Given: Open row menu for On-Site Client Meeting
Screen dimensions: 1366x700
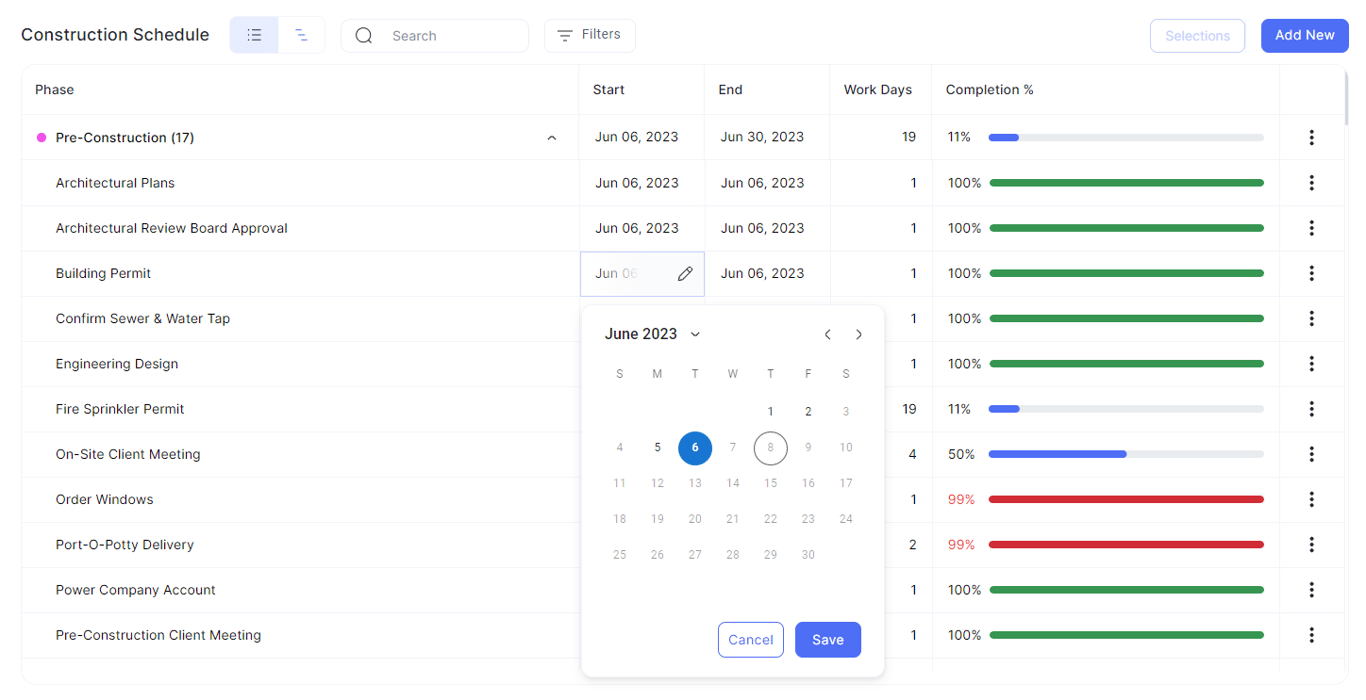Looking at the screenshot, I should pos(1311,454).
